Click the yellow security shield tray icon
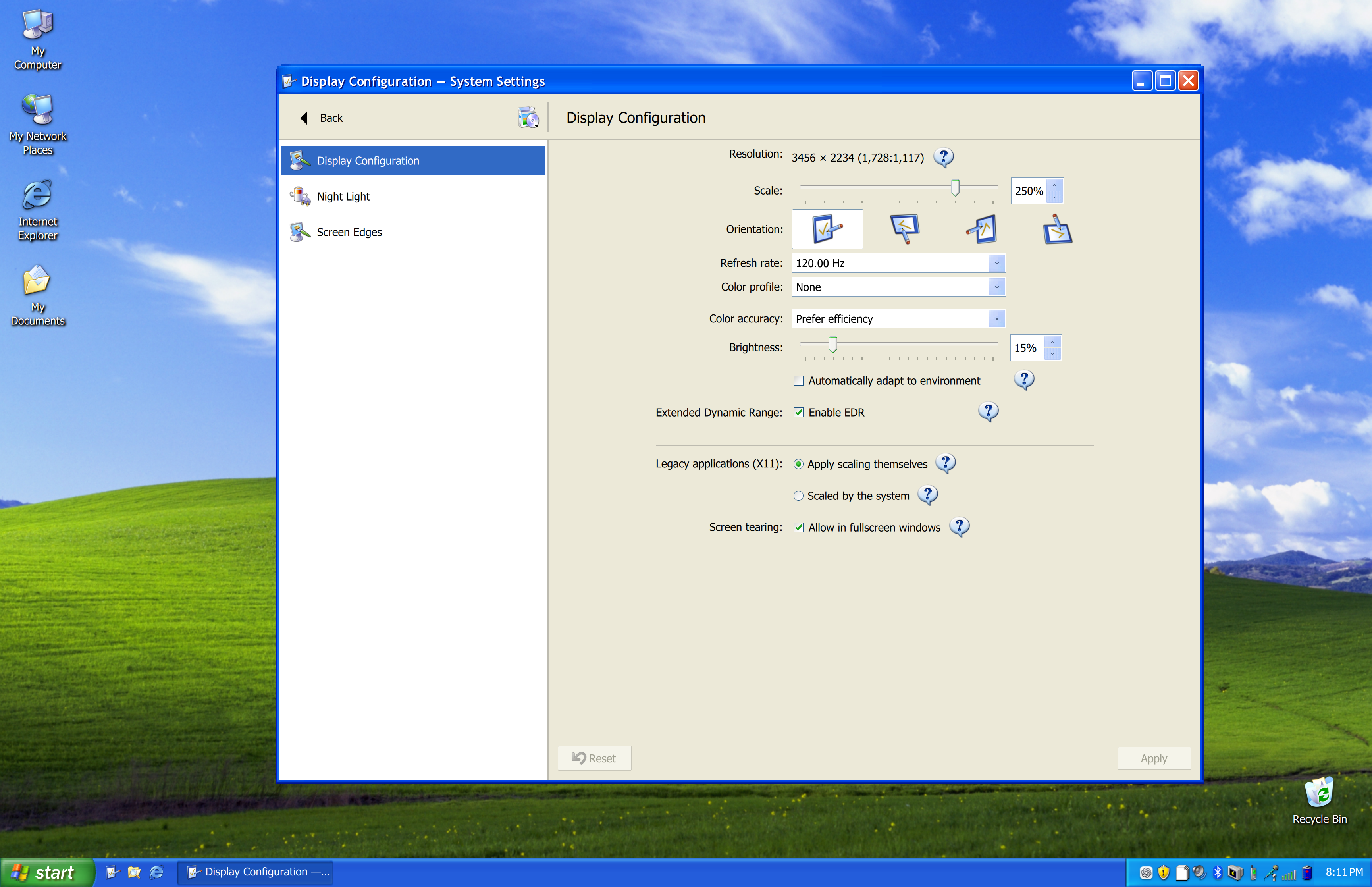This screenshot has width=1372, height=887. 1164,873
